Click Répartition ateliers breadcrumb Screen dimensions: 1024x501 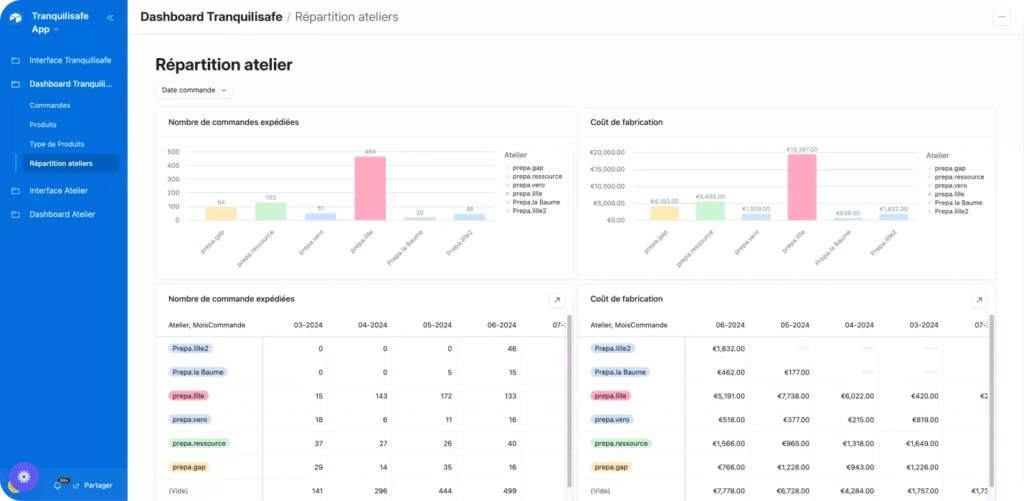(x=346, y=17)
